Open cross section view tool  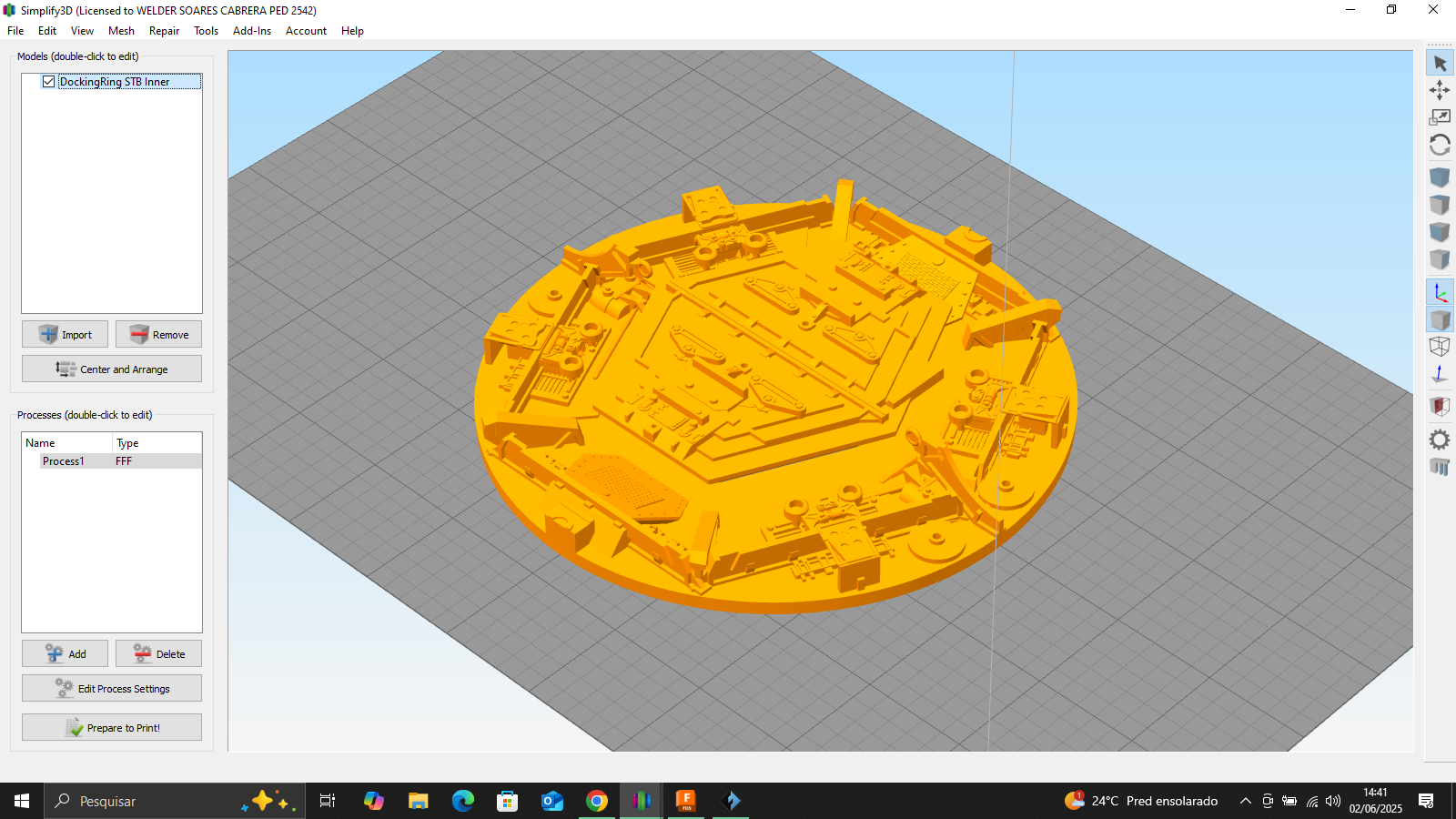tap(1440, 406)
